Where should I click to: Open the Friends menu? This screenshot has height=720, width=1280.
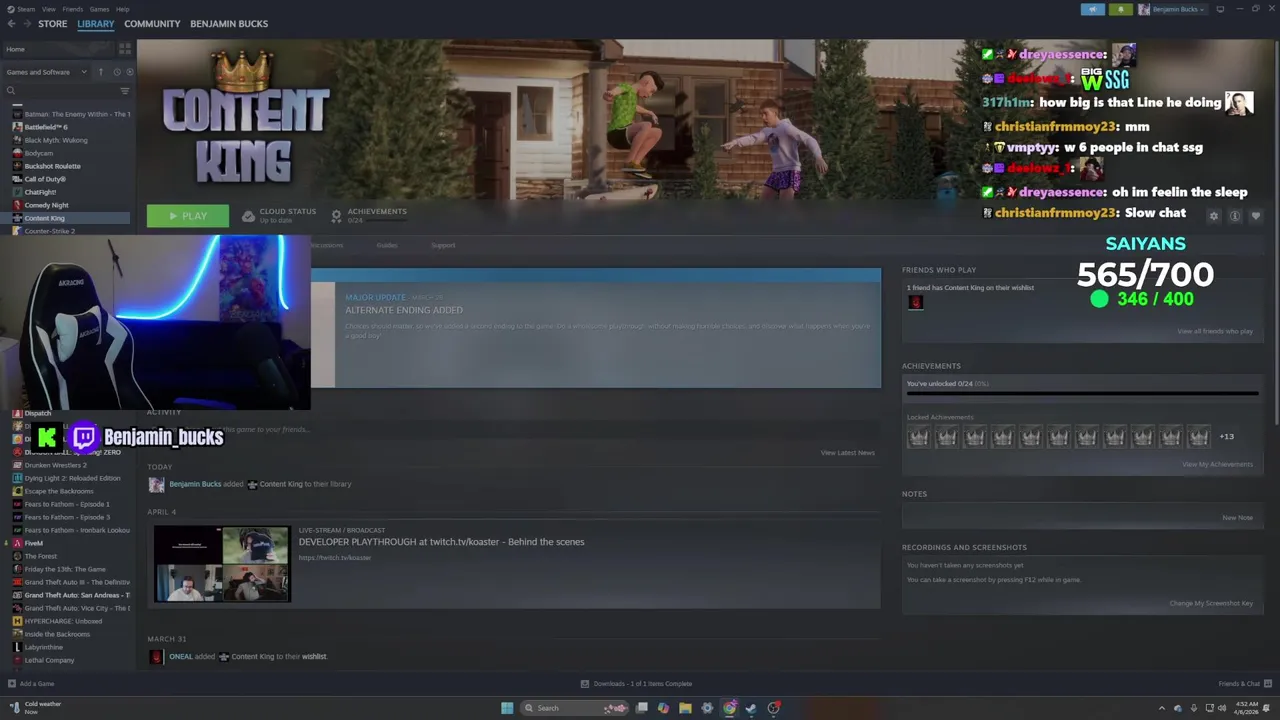point(73,9)
